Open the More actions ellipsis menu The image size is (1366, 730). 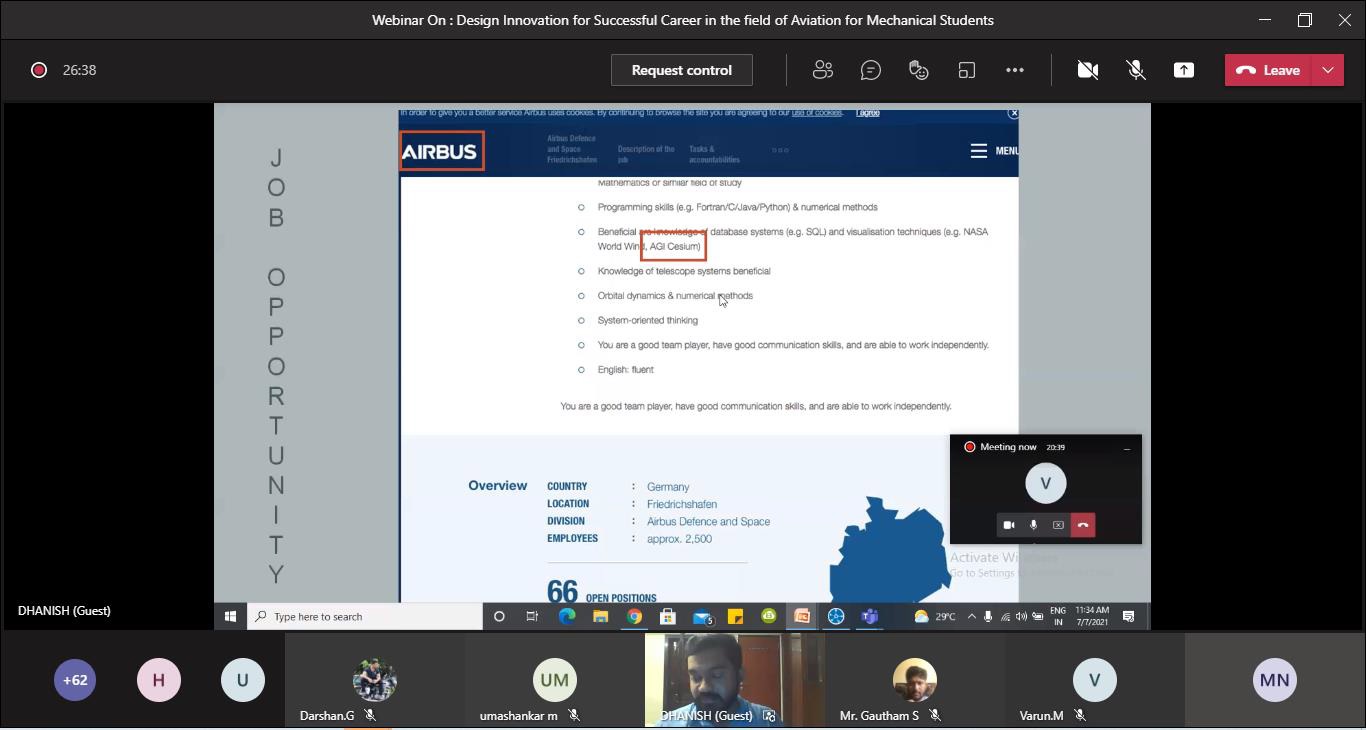(x=1015, y=70)
